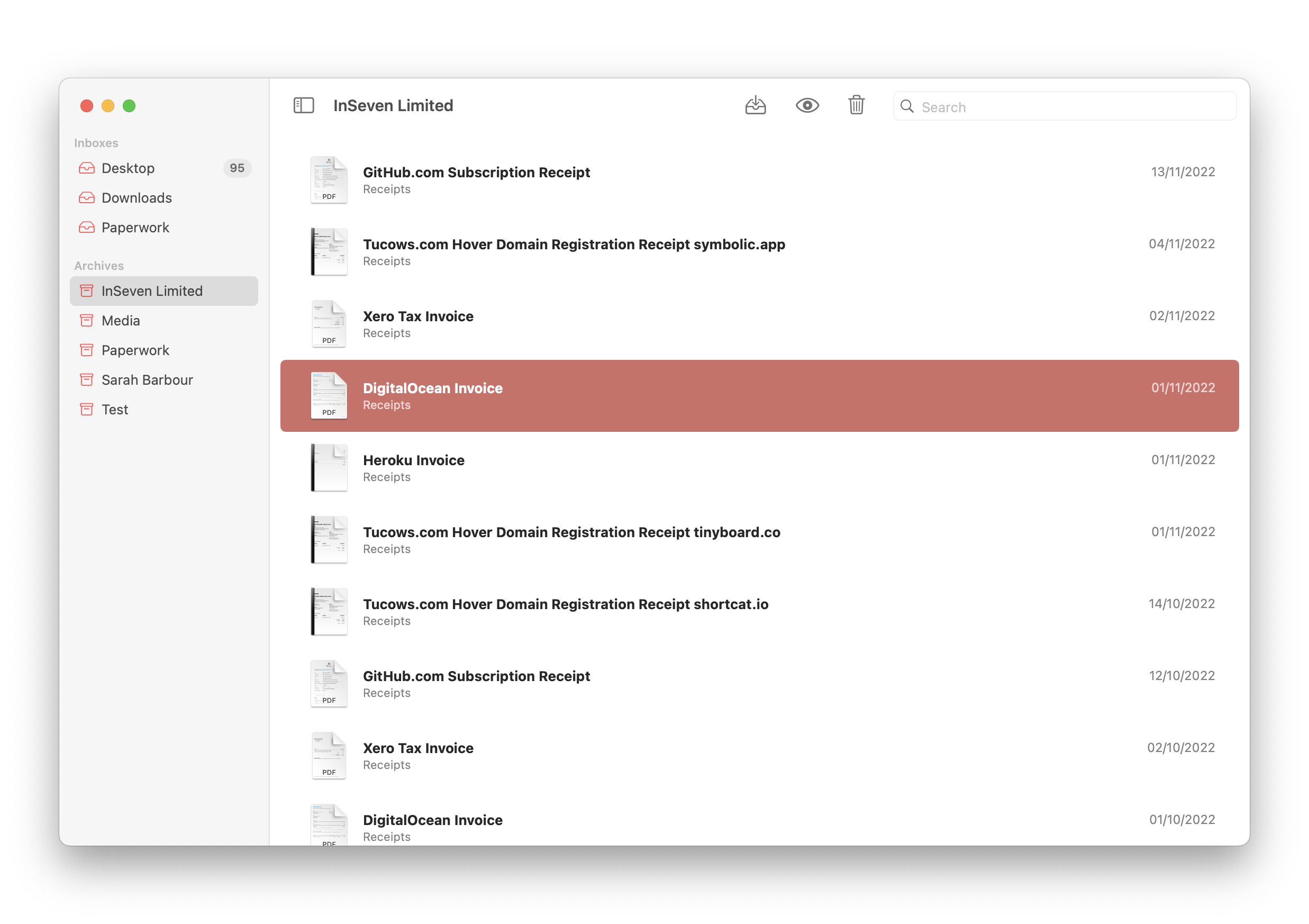Select the Paperwork archive
The height and width of the screenshot is (924, 1309).
pyautogui.click(x=163, y=350)
